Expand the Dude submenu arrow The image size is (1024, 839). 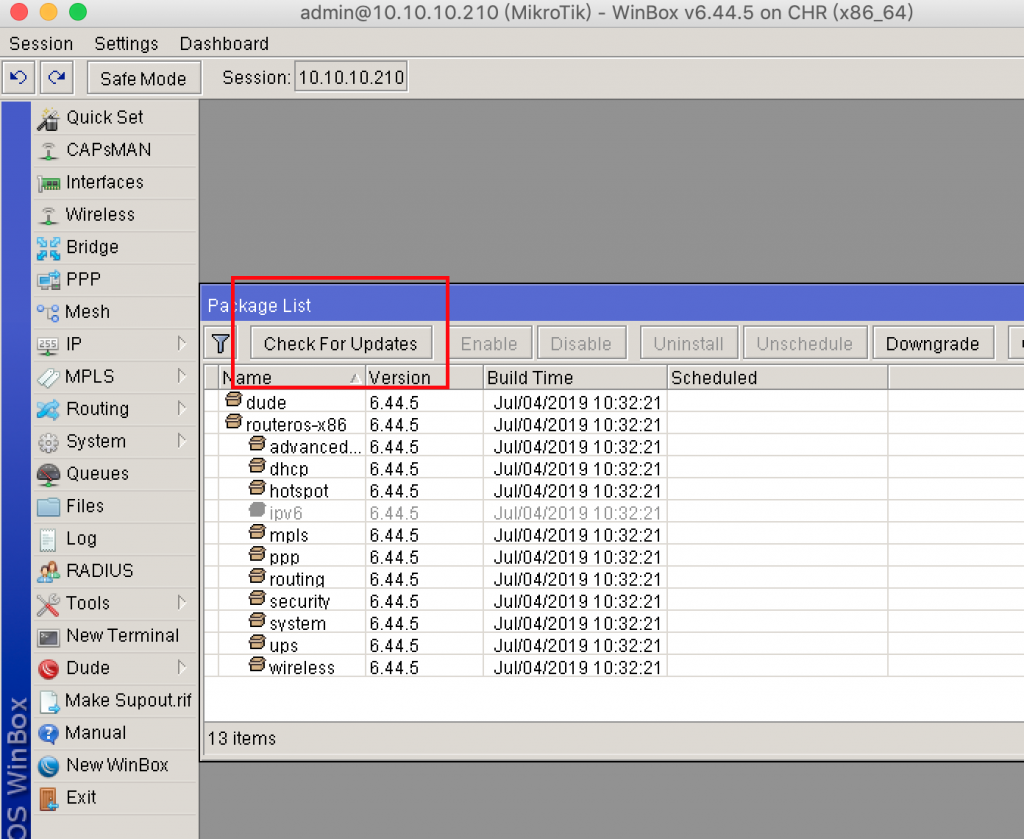click(x=182, y=667)
